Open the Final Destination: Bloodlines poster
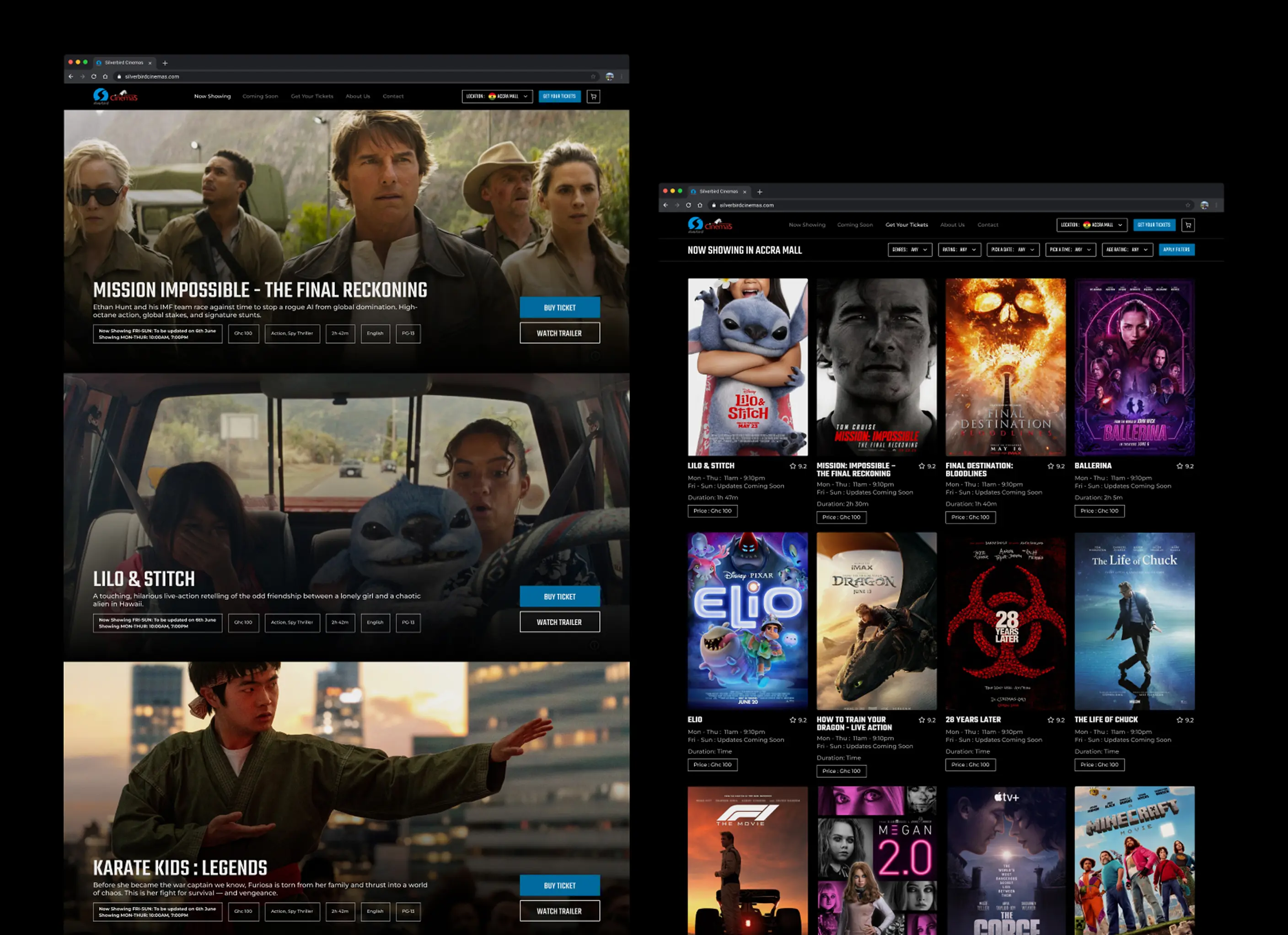Screen dimensions: 1288x935 [x=1006, y=367]
